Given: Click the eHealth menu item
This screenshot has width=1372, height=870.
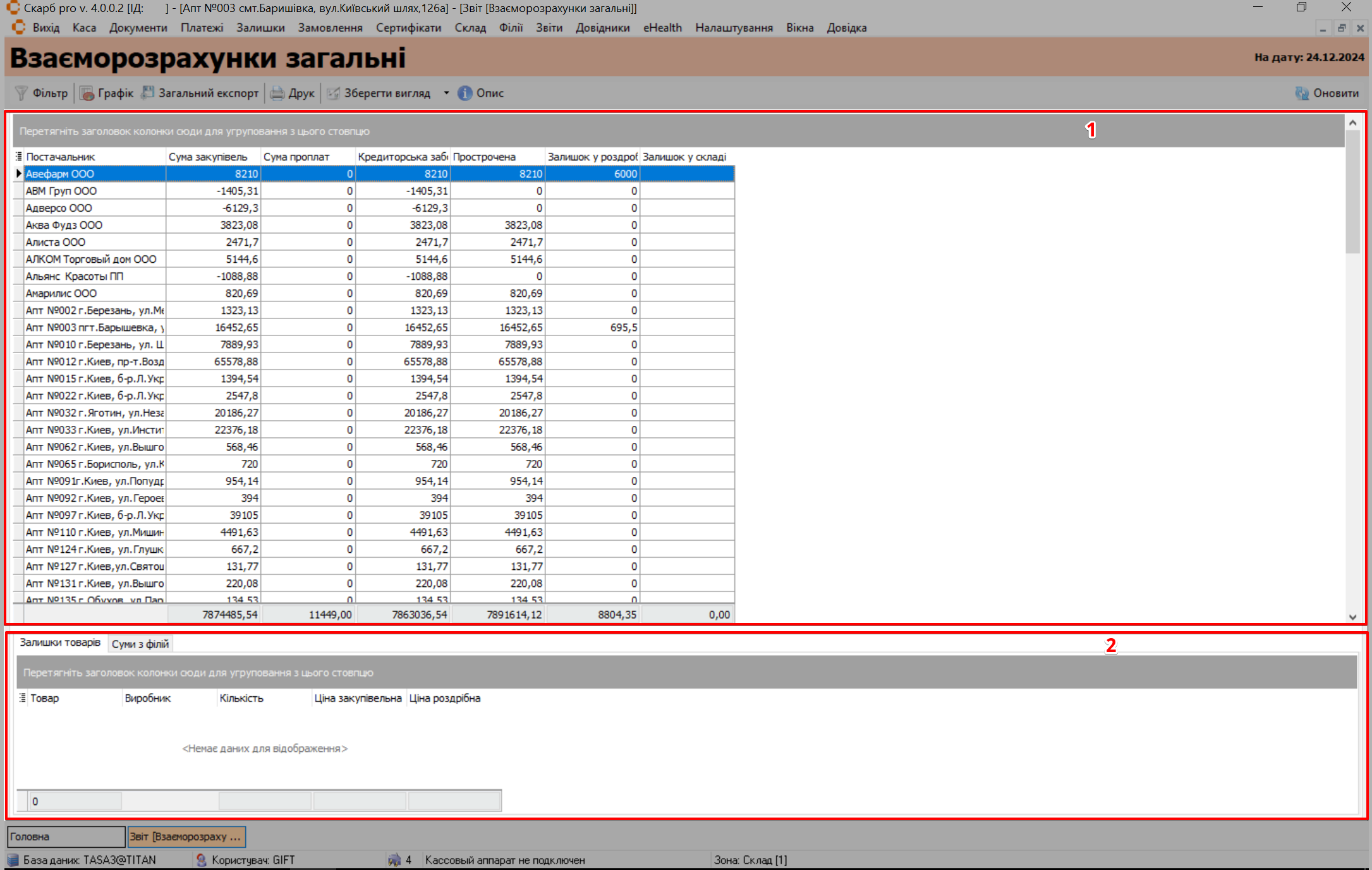Looking at the screenshot, I should 662,28.
